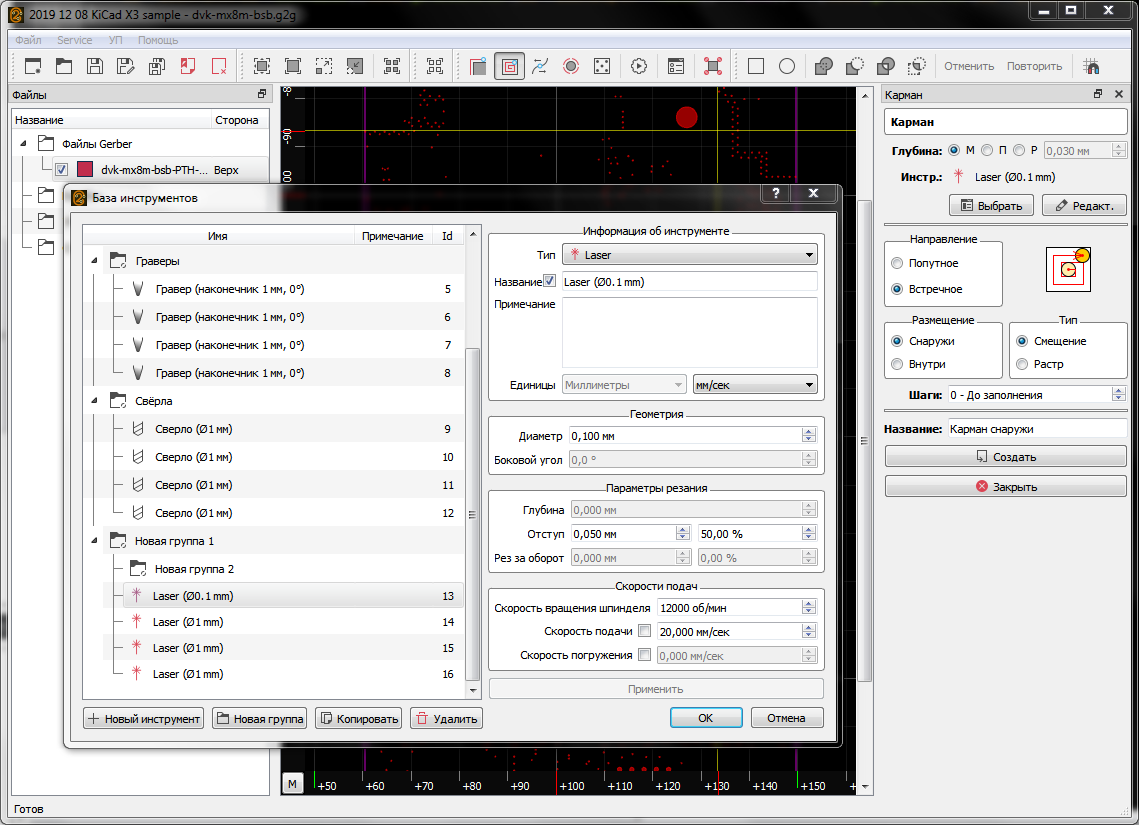Enable the Скорость подачи checkbox
This screenshot has width=1139, height=825.
645,631
